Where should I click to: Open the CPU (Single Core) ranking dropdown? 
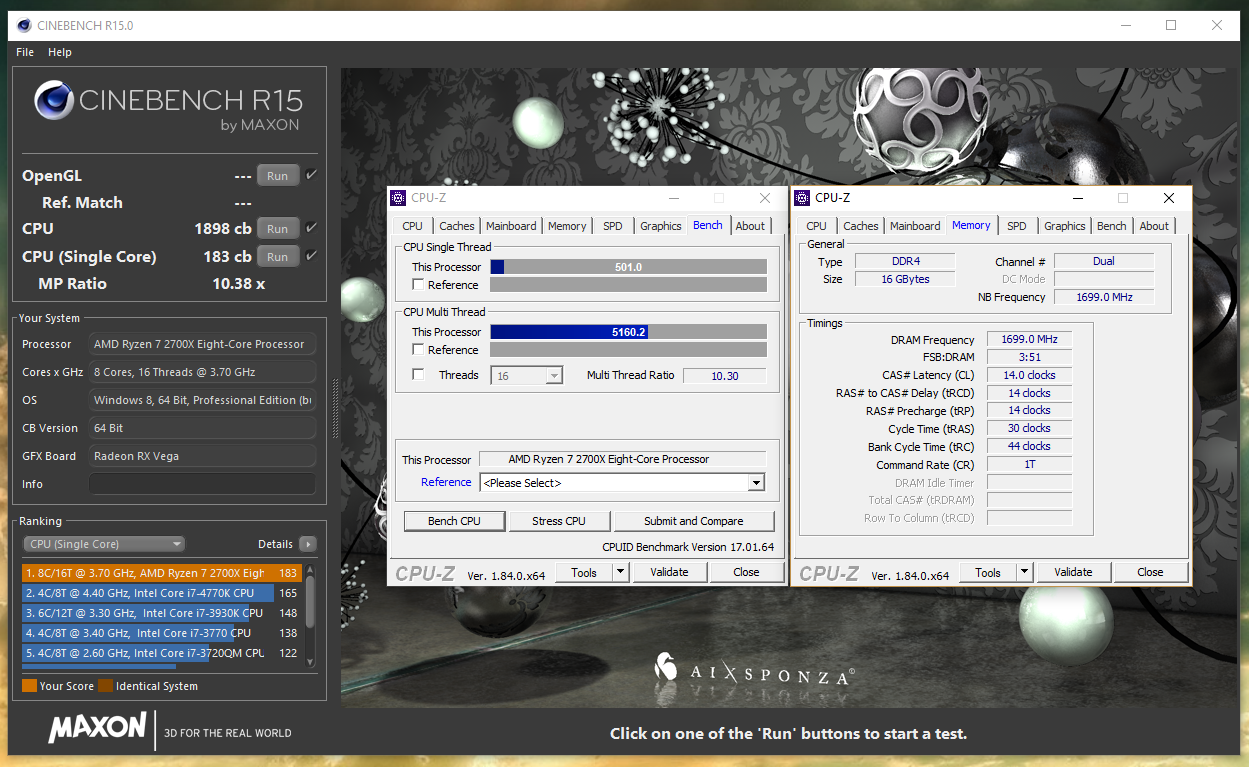coord(104,544)
